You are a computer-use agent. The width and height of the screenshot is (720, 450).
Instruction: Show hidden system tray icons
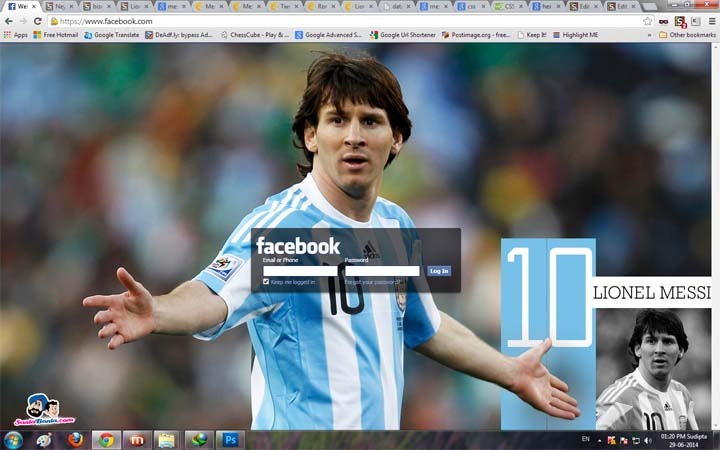click(x=599, y=441)
